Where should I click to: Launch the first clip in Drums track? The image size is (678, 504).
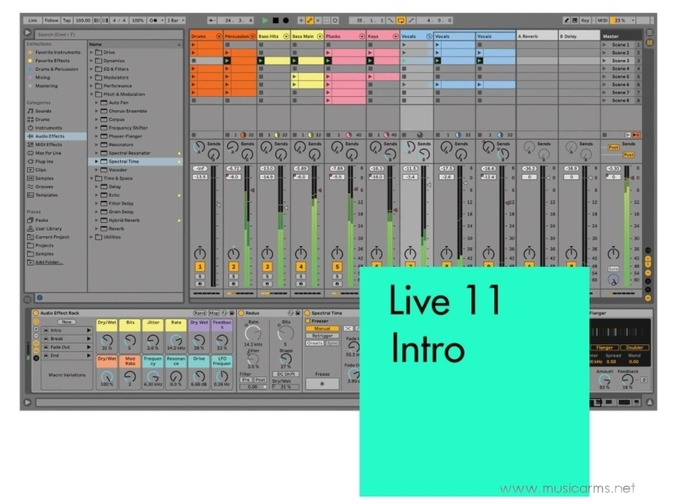point(195,44)
